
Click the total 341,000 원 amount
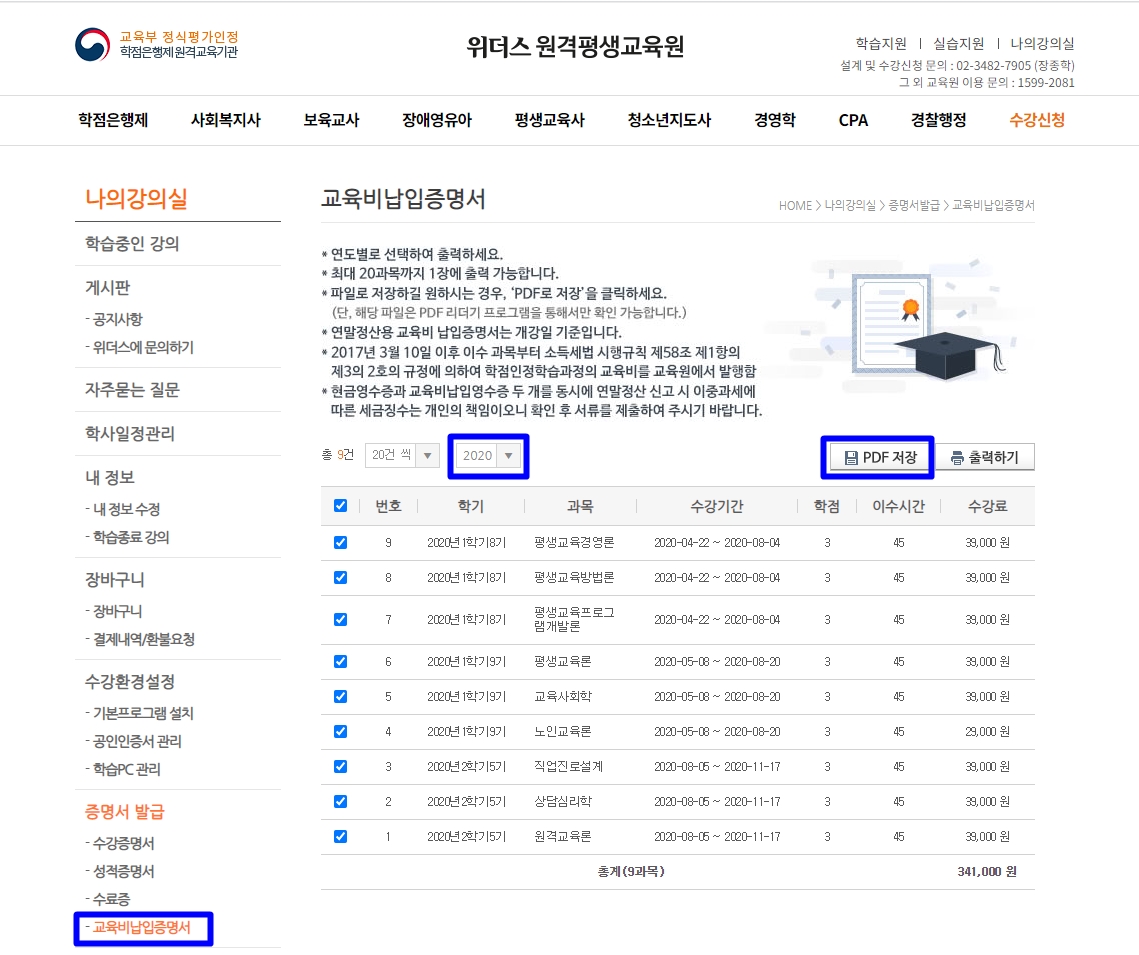click(x=986, y=871)
